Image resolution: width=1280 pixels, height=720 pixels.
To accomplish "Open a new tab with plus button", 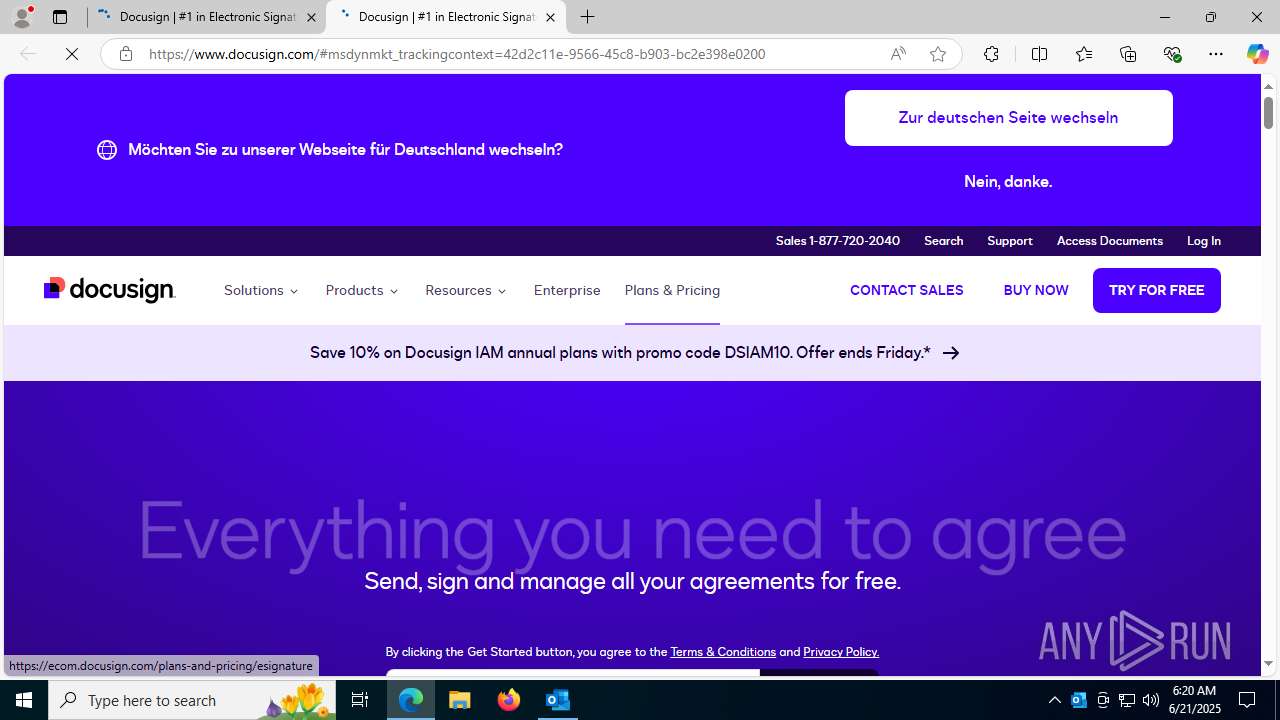I will pos(588,17).
